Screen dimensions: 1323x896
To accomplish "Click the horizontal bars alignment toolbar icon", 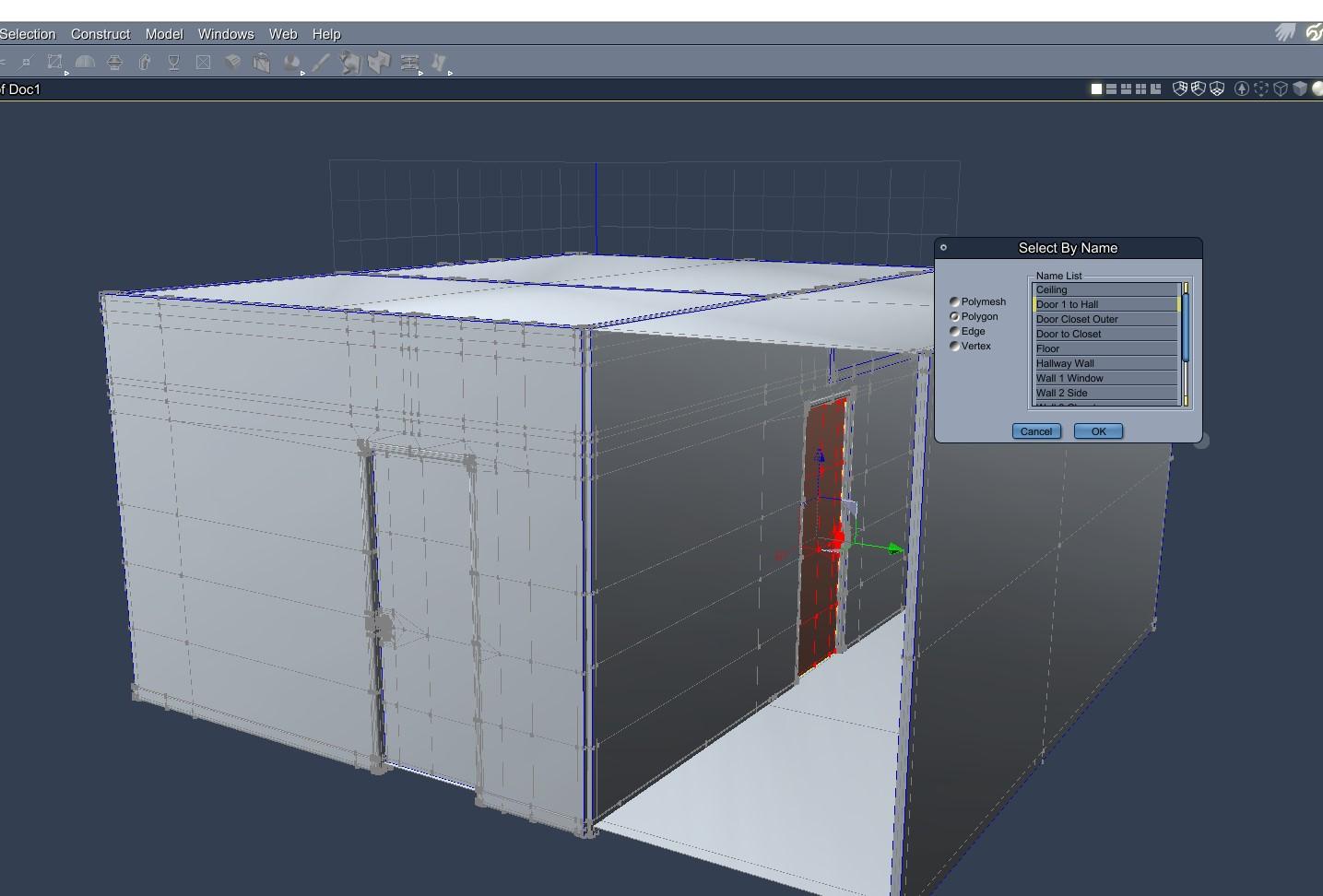I will click(409, 63).
